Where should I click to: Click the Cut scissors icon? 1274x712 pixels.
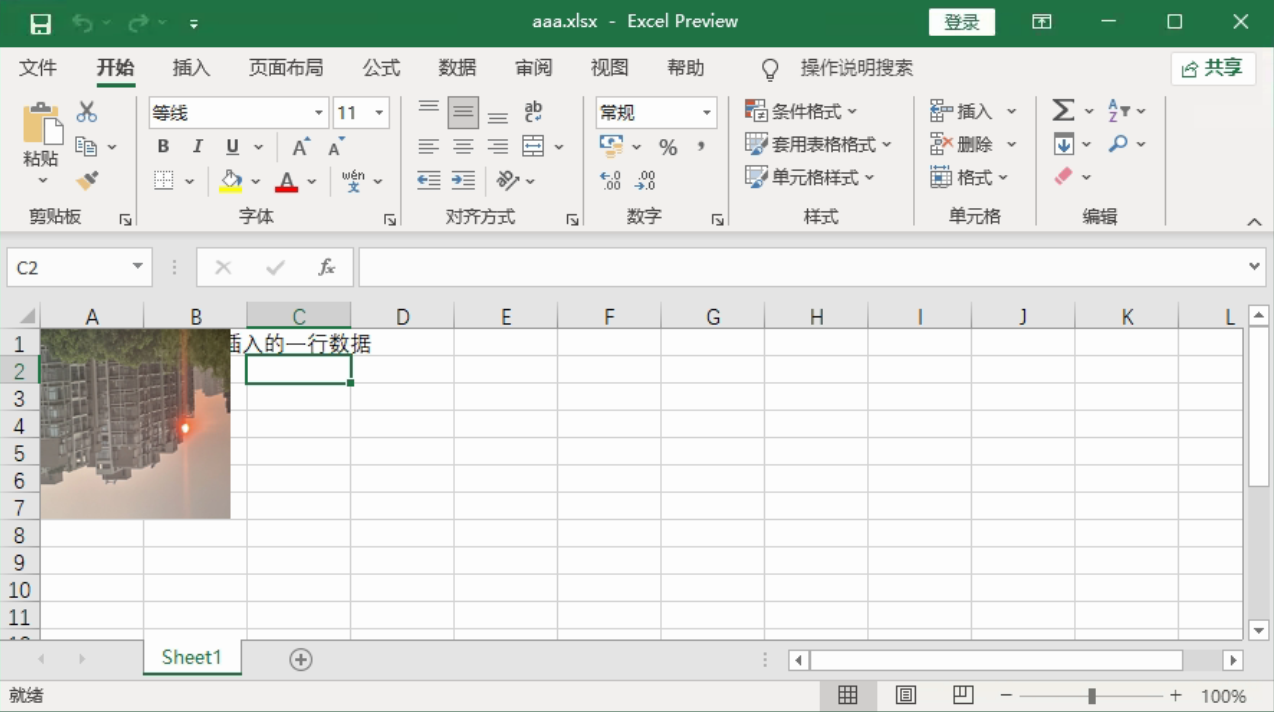[87, 112]
